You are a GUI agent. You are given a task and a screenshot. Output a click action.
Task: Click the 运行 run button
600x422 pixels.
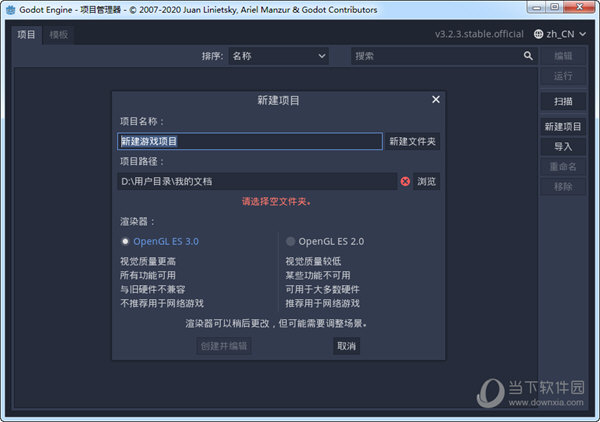[x=563, y=76]
